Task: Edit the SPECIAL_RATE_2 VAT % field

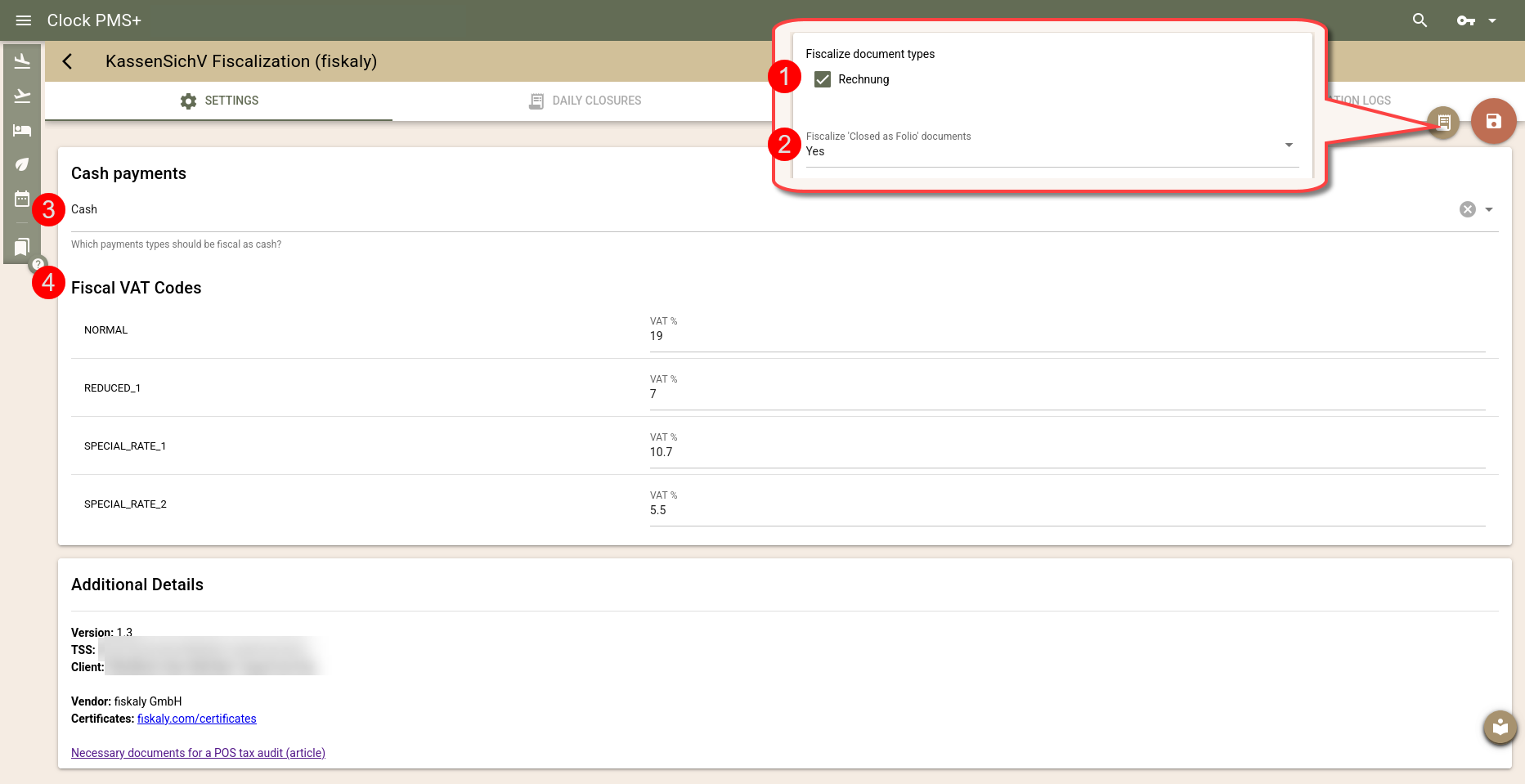Action: [1067, 510]
